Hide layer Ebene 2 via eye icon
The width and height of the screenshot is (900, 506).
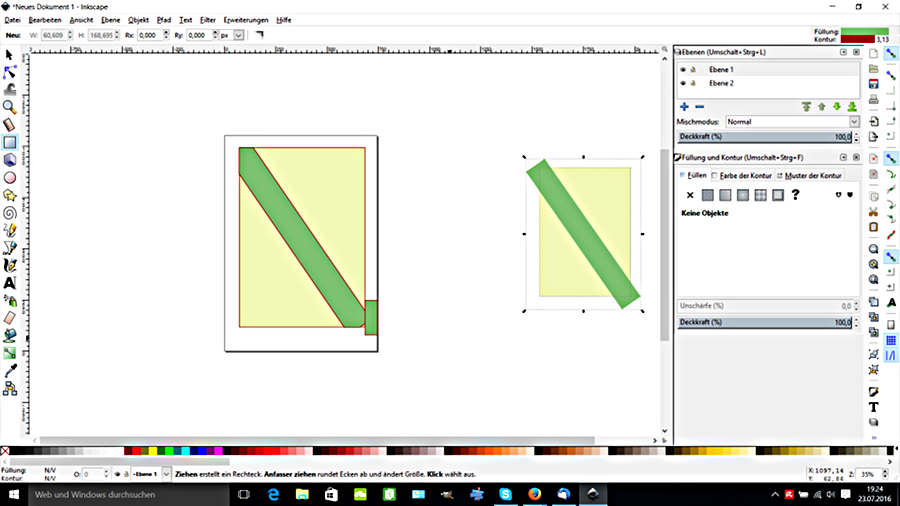pyautogui.click(x=683, y=83)
